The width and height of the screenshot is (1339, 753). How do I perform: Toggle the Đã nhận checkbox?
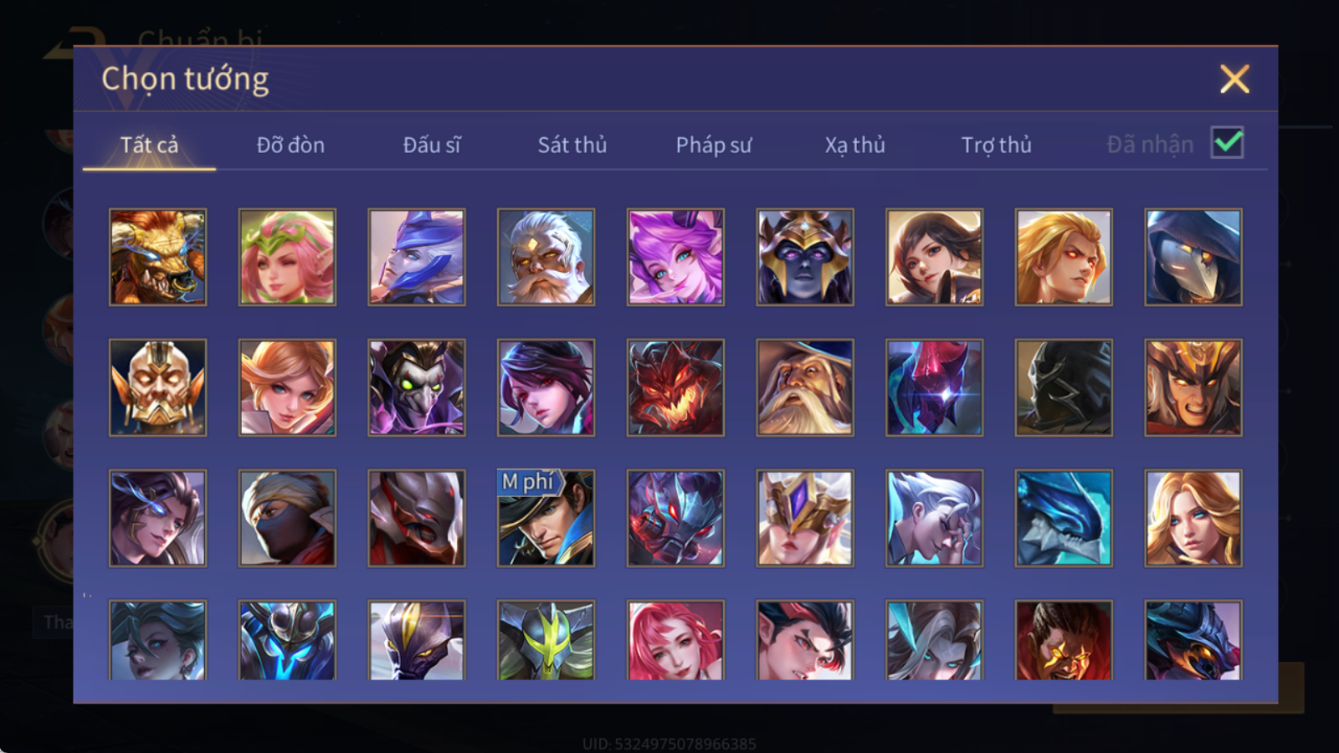1227,143
